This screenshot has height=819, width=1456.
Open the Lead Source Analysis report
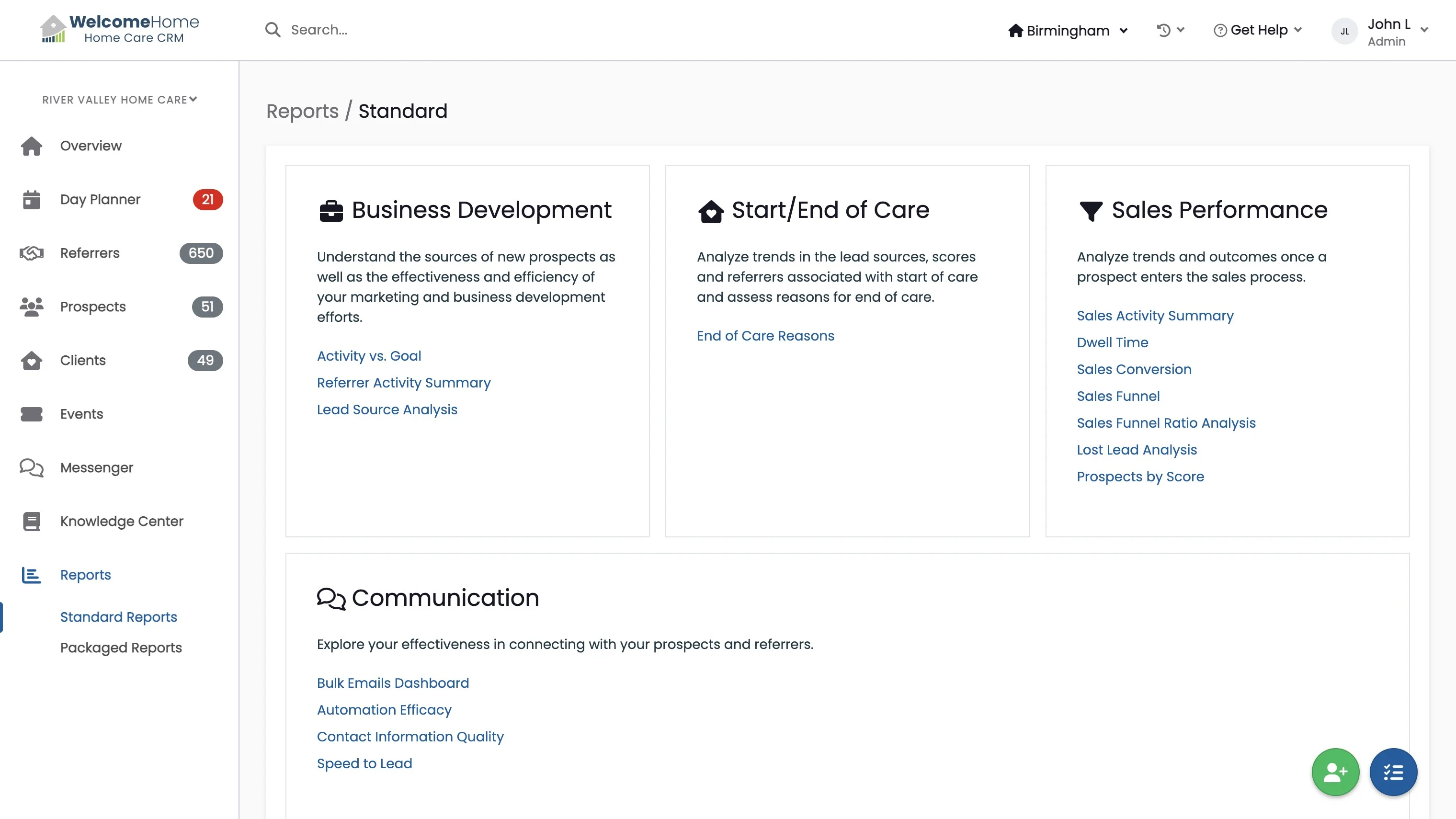click(387, 410)
